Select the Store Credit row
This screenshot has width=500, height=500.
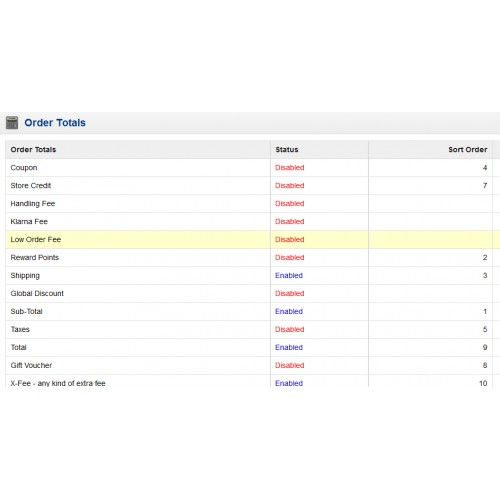[253, 186]
